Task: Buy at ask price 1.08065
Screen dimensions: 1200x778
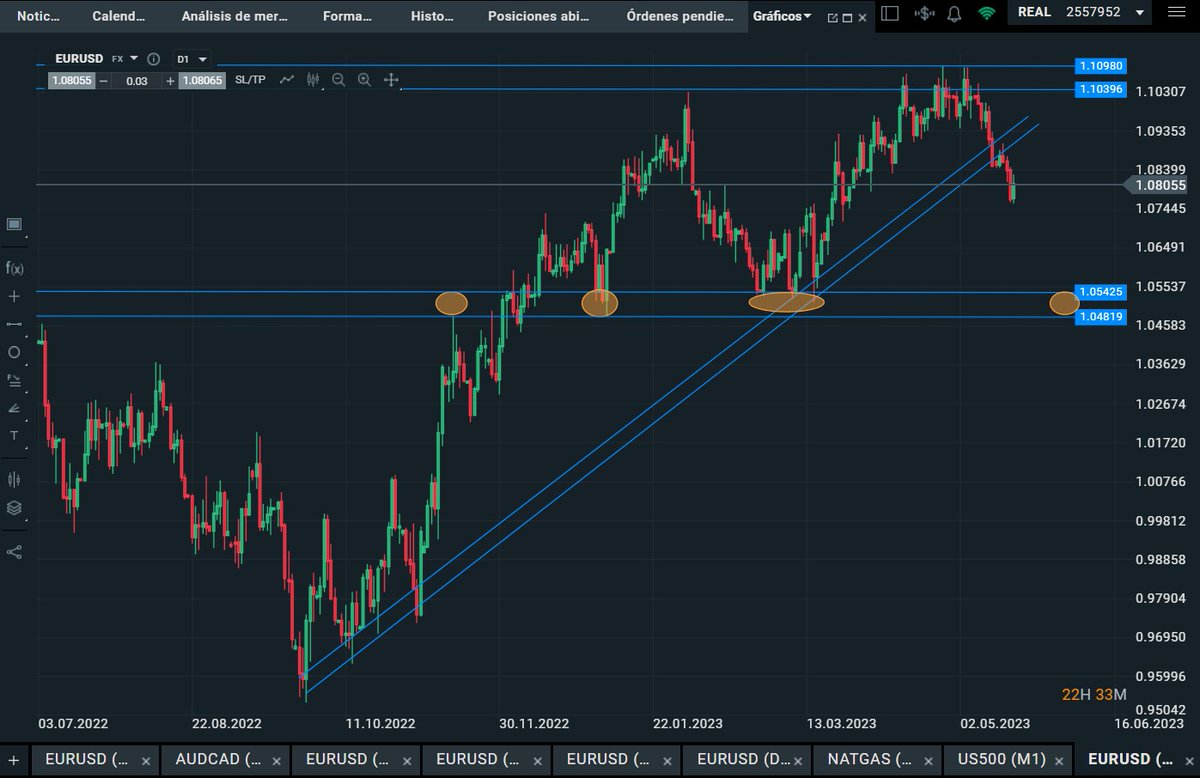Action: [202, 80]
